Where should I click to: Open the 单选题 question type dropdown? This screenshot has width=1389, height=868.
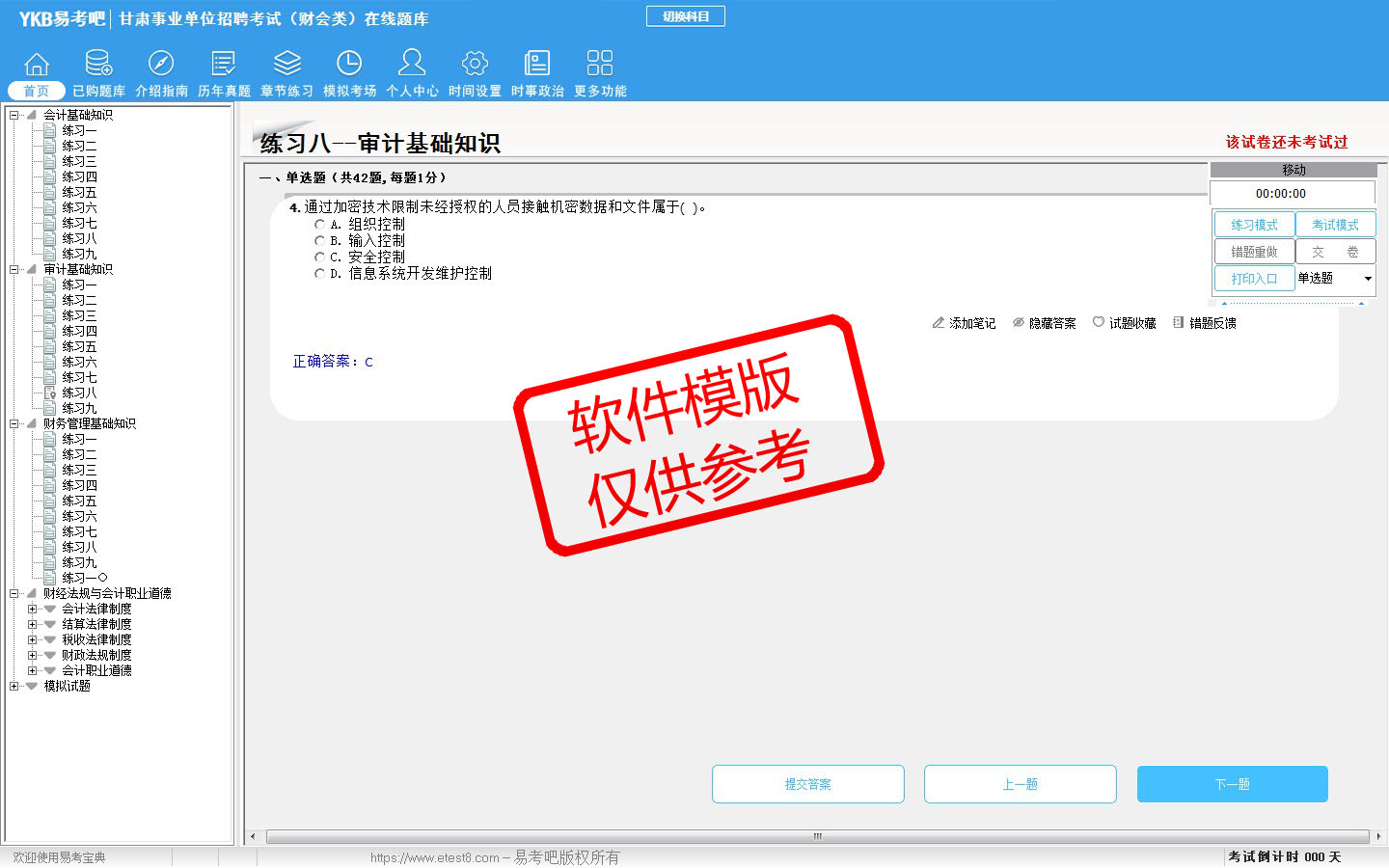[1367, 279]
